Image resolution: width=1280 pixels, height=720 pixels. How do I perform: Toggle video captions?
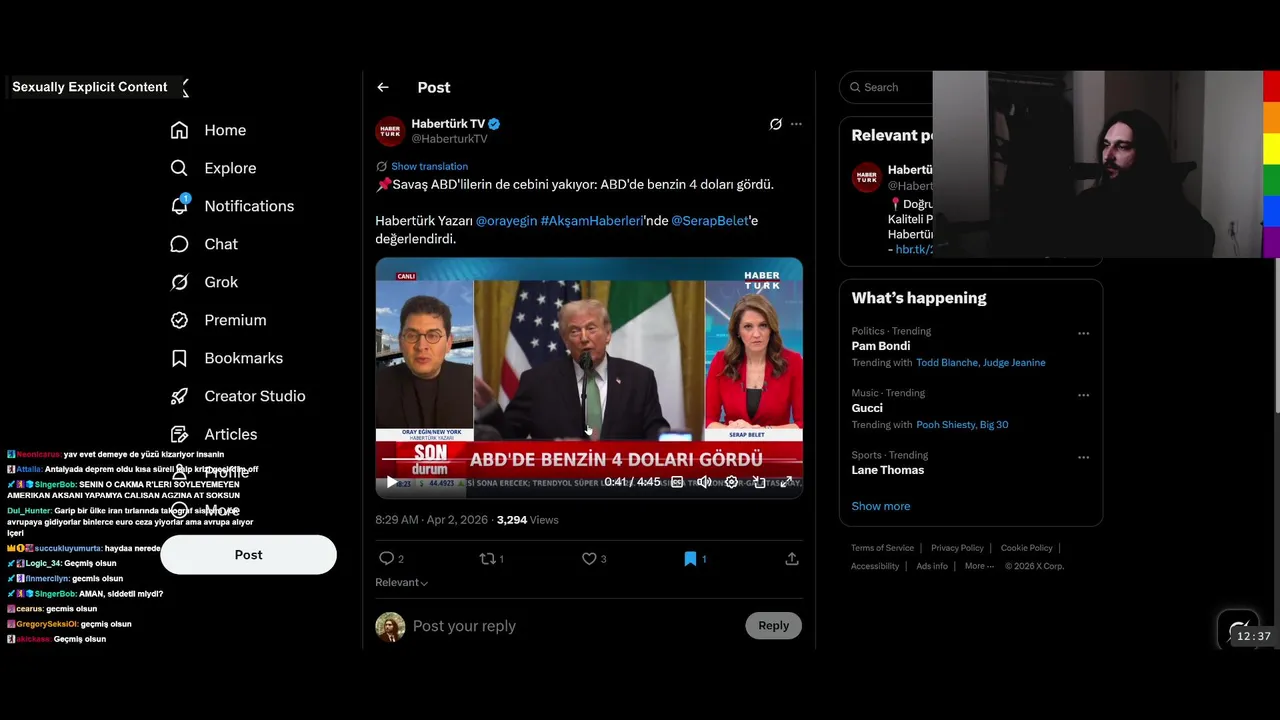pyautogui.click(x=677, y=482)
